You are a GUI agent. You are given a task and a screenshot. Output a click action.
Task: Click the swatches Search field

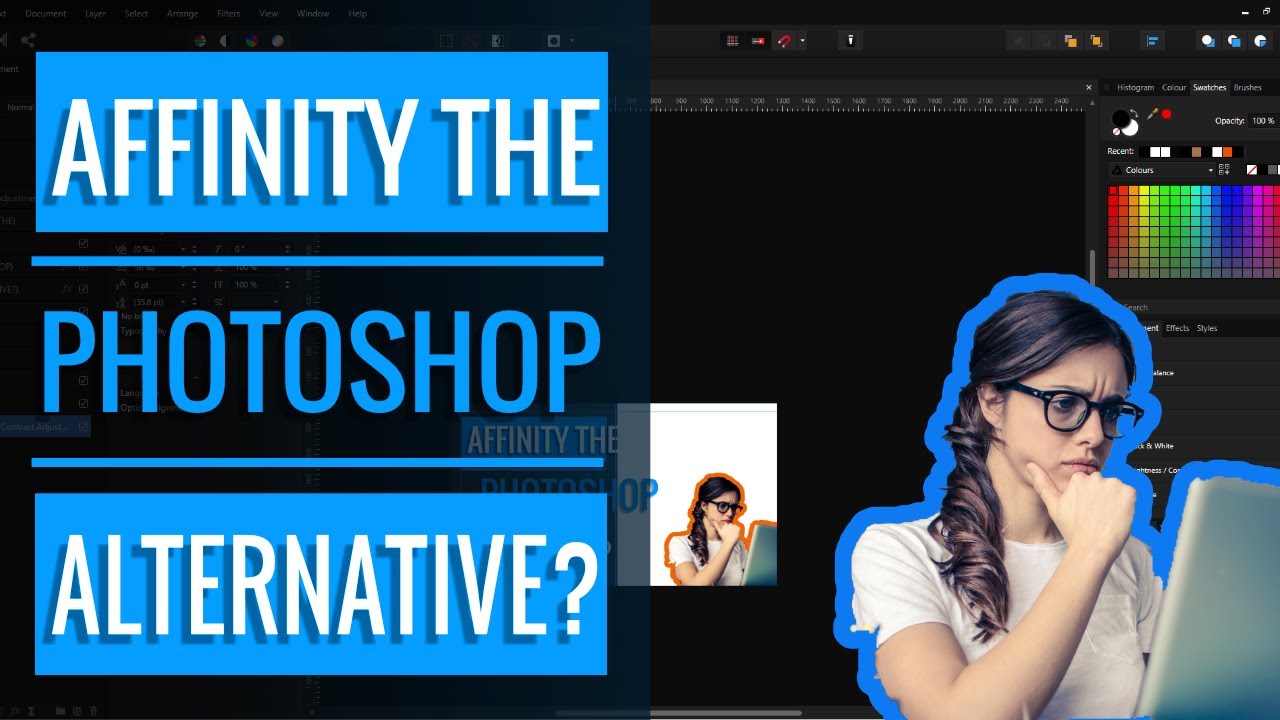1199,308
